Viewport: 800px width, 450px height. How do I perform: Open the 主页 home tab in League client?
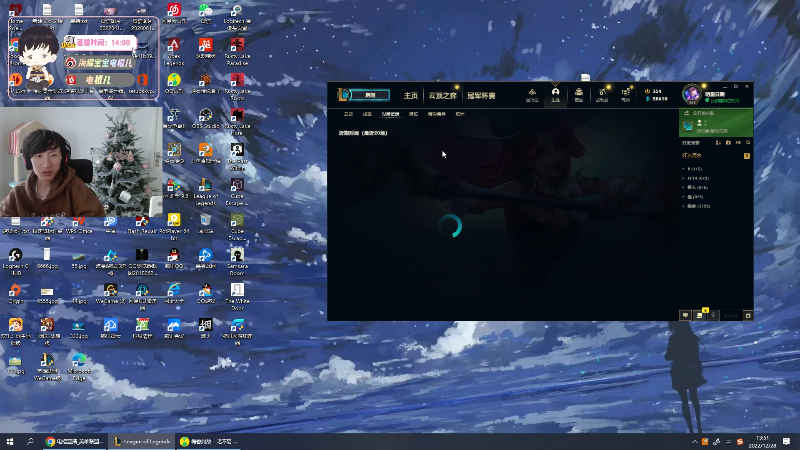pyautogui.click(x=411, y=95)
